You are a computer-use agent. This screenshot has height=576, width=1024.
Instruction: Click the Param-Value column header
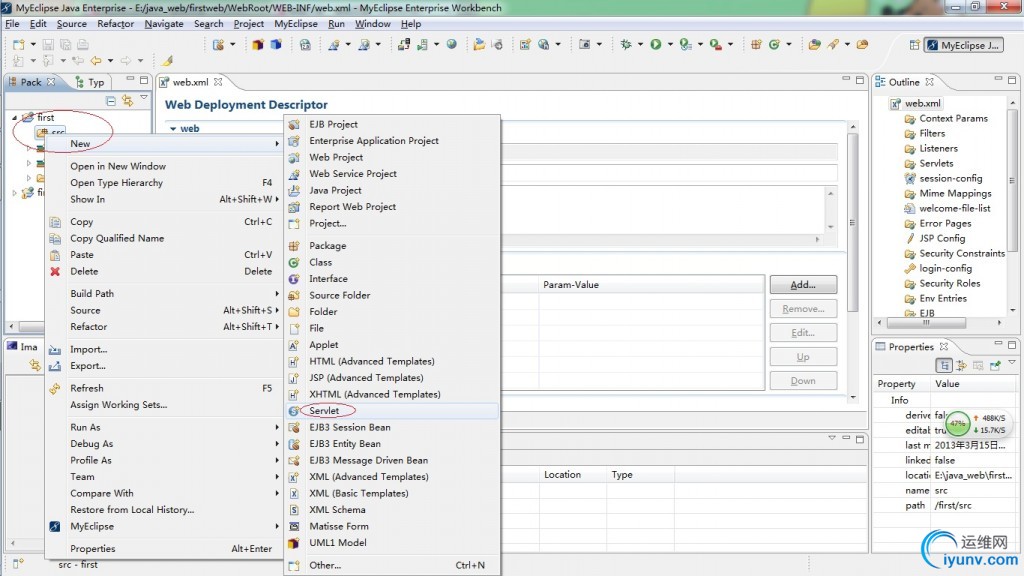(x=651, y=285)
